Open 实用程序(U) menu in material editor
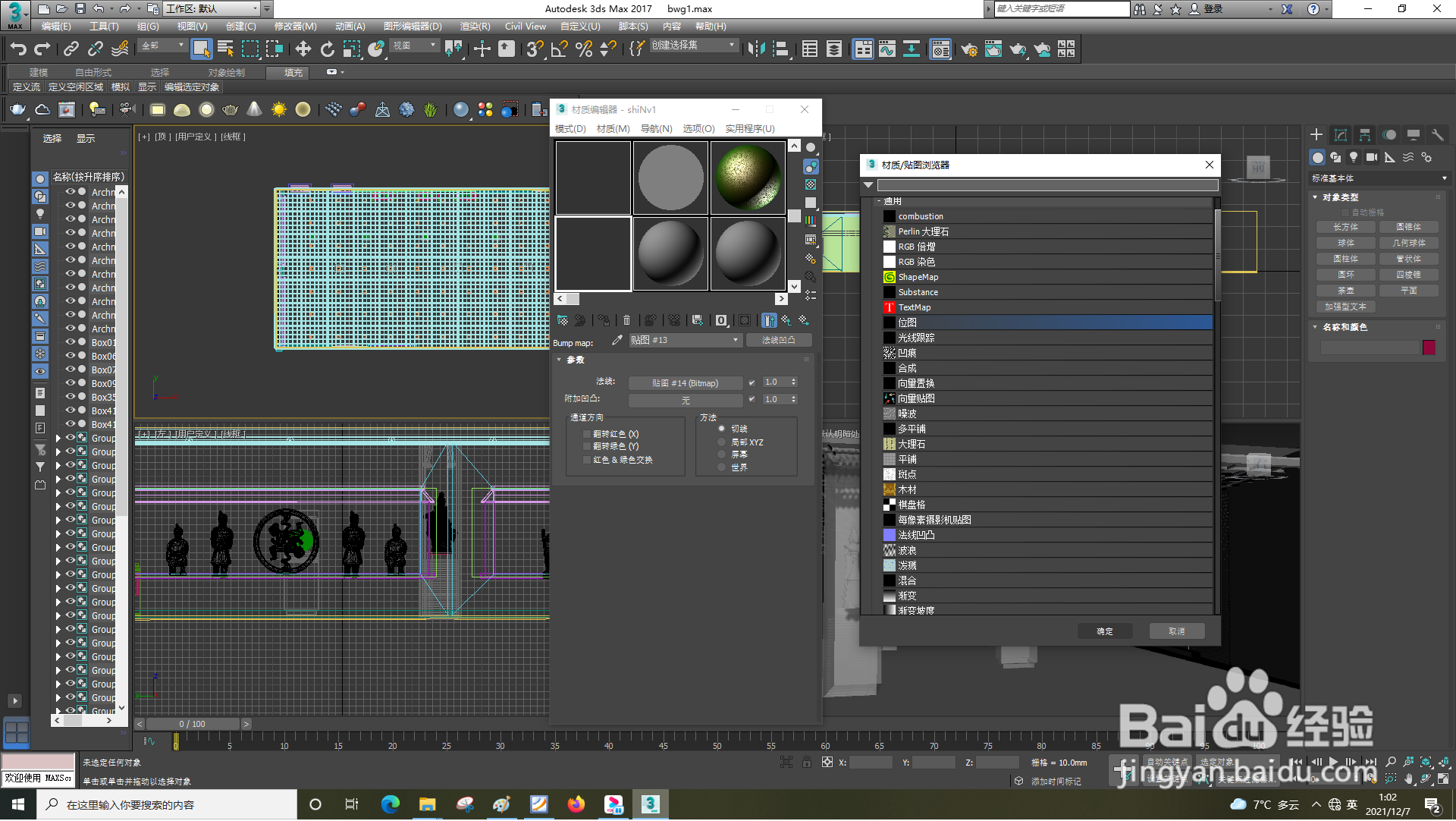Image resolution: width=1456 pixels, height=821 pixels. [750, 129]
